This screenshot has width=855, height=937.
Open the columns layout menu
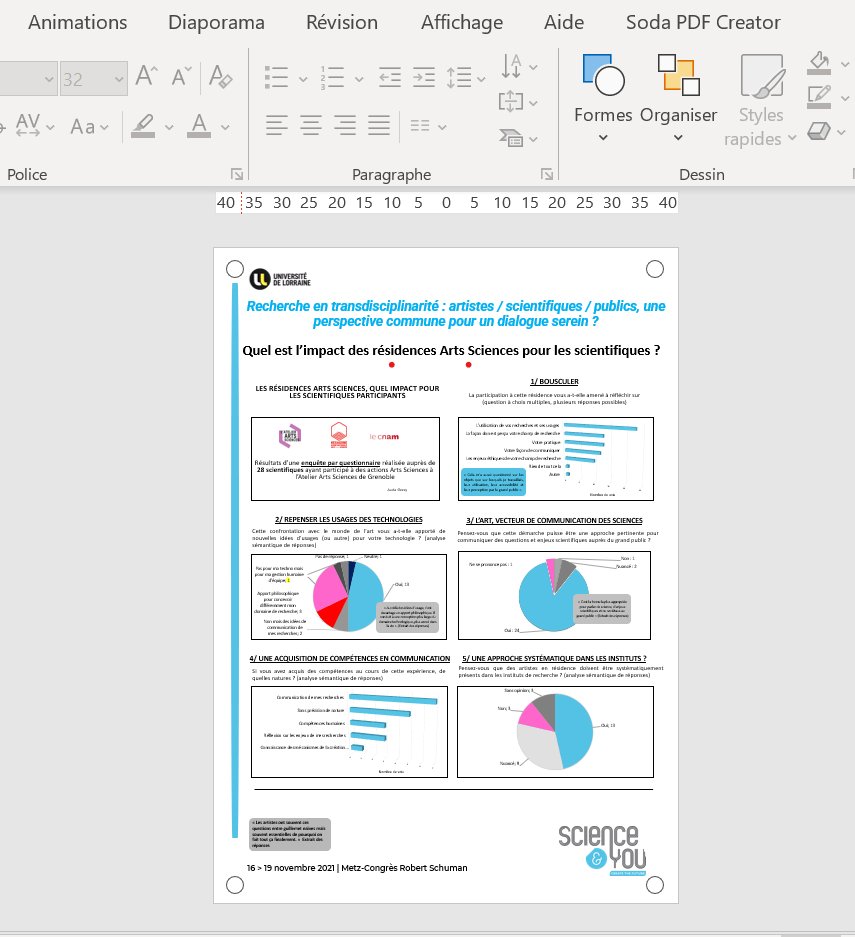pos(428,126)
